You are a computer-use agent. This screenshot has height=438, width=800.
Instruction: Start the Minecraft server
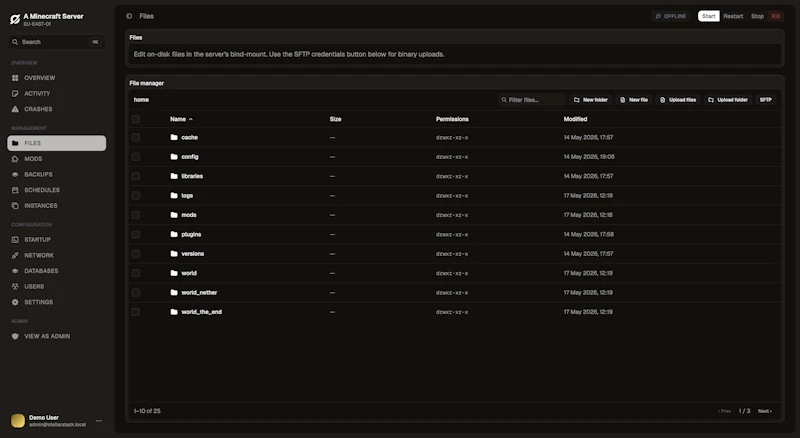coord(709,16)
